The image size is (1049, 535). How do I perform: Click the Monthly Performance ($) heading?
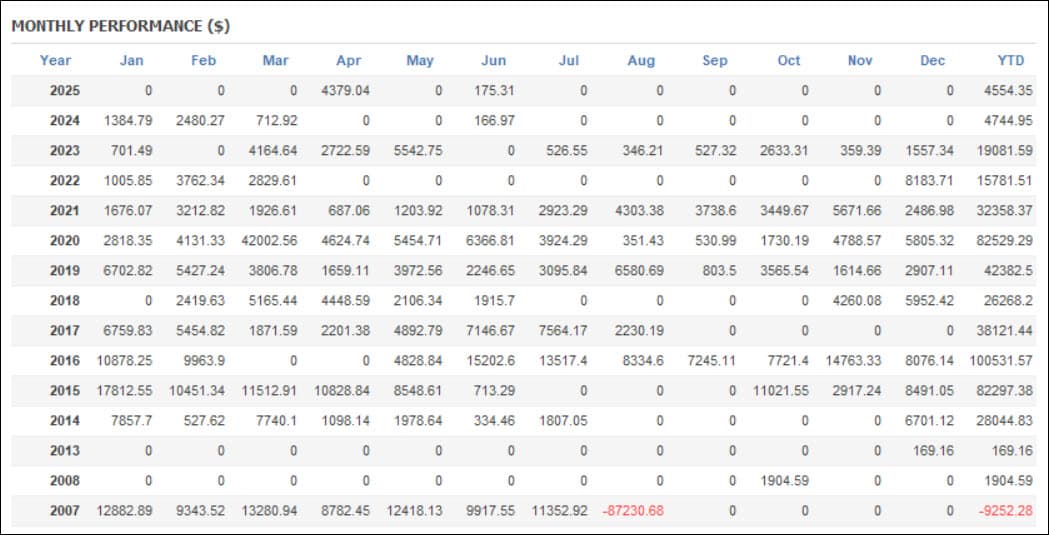click(x=121, y=27)
